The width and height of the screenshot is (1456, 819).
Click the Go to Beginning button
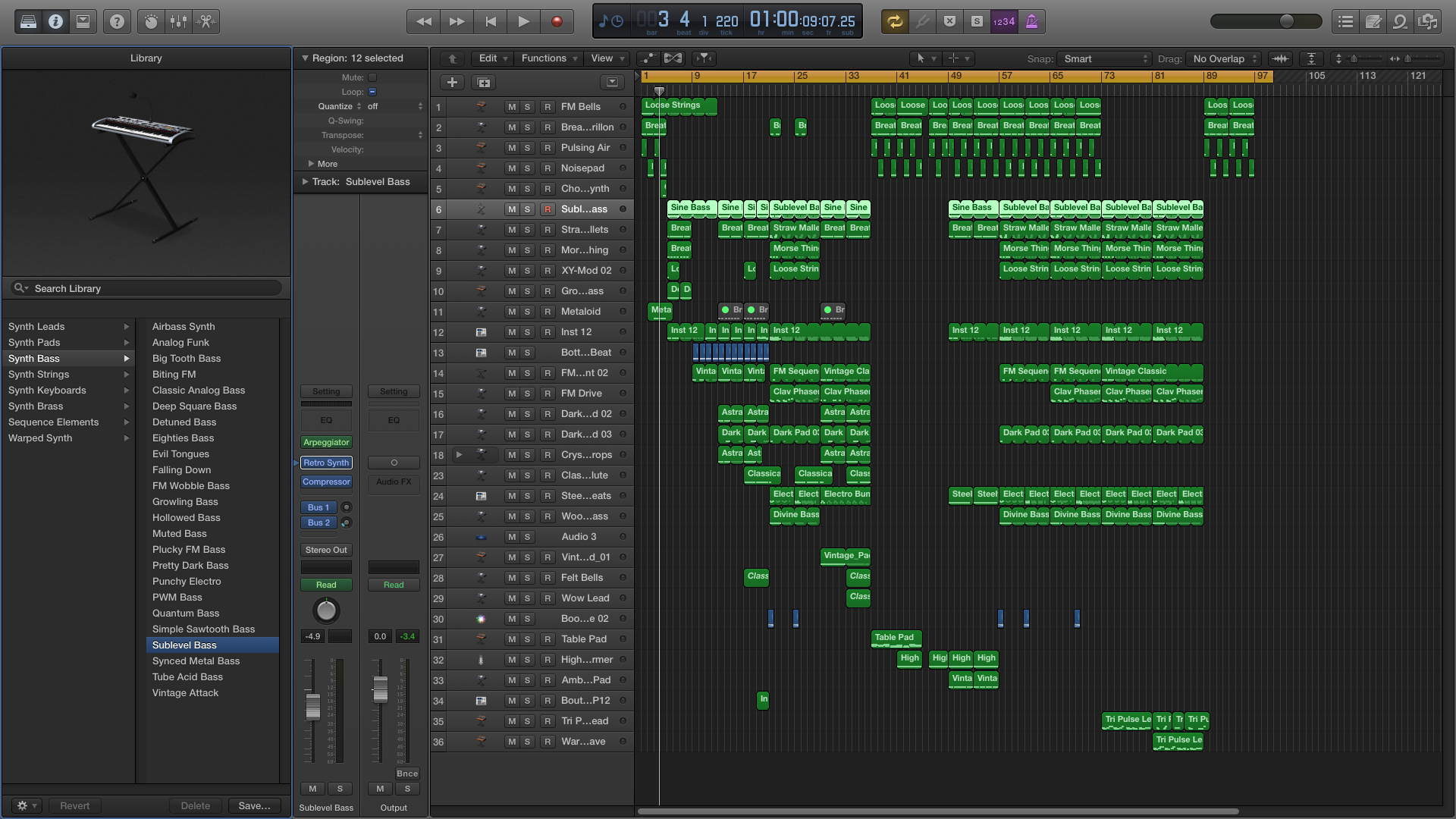click(x=491, y=21)
